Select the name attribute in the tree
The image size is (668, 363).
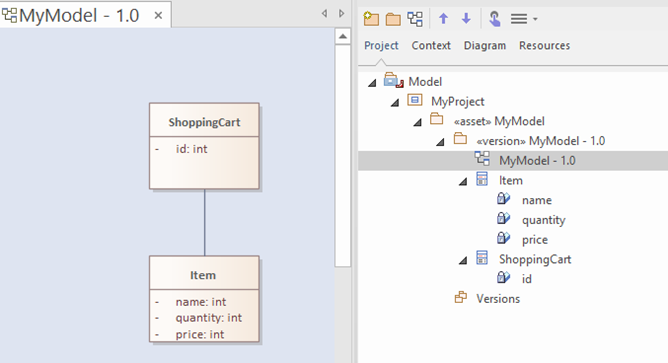536,200
